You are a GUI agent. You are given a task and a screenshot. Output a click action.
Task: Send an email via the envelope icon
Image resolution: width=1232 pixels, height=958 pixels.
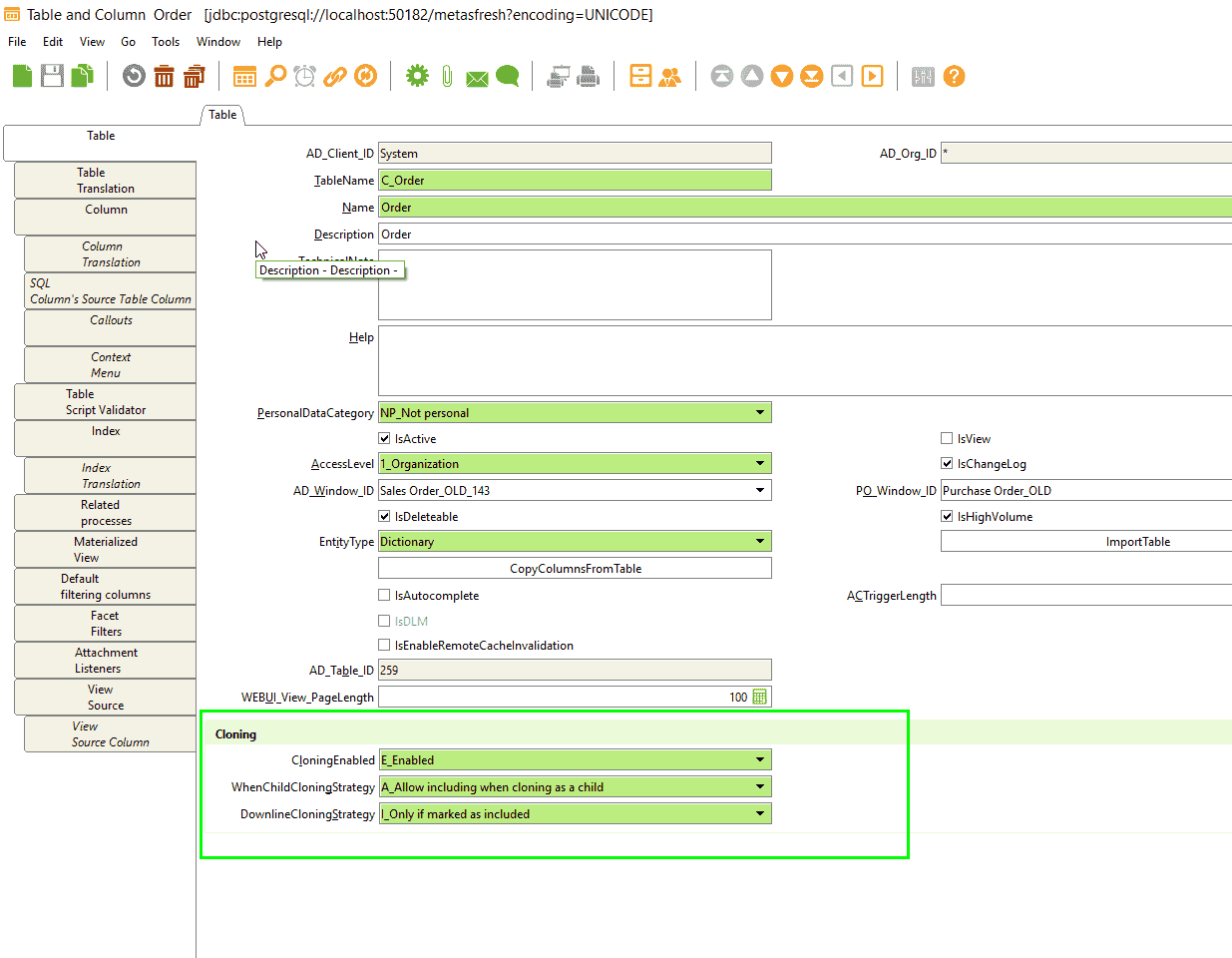(x=476, y=76)
